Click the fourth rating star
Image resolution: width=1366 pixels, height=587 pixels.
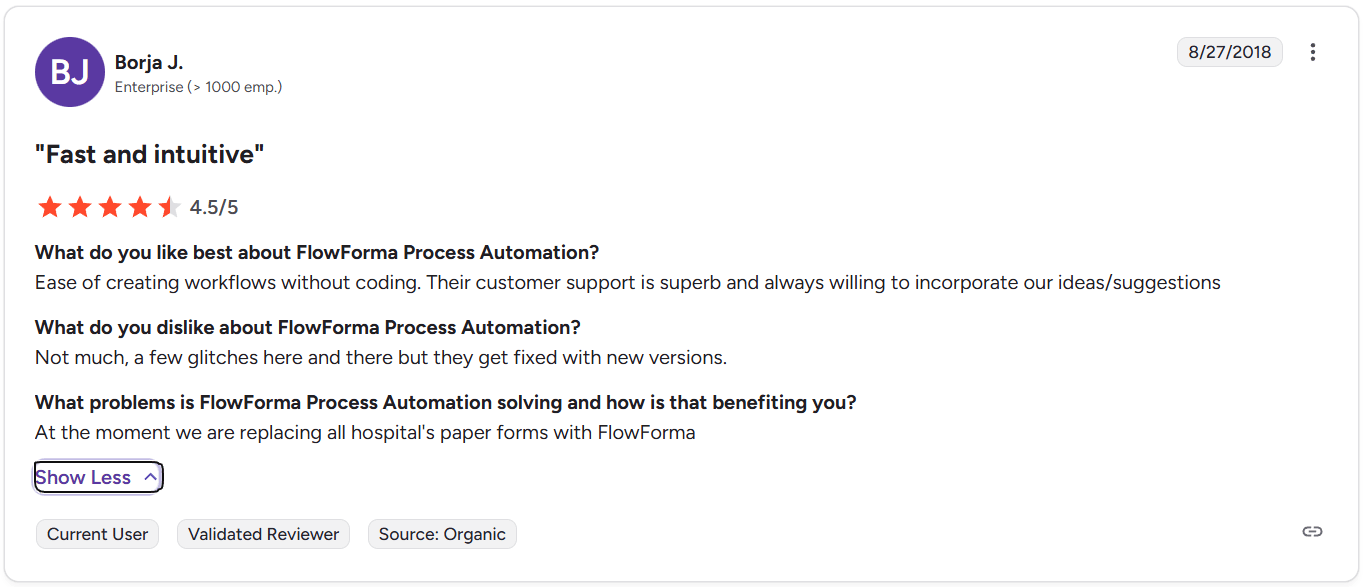click(x=140, y=207)
